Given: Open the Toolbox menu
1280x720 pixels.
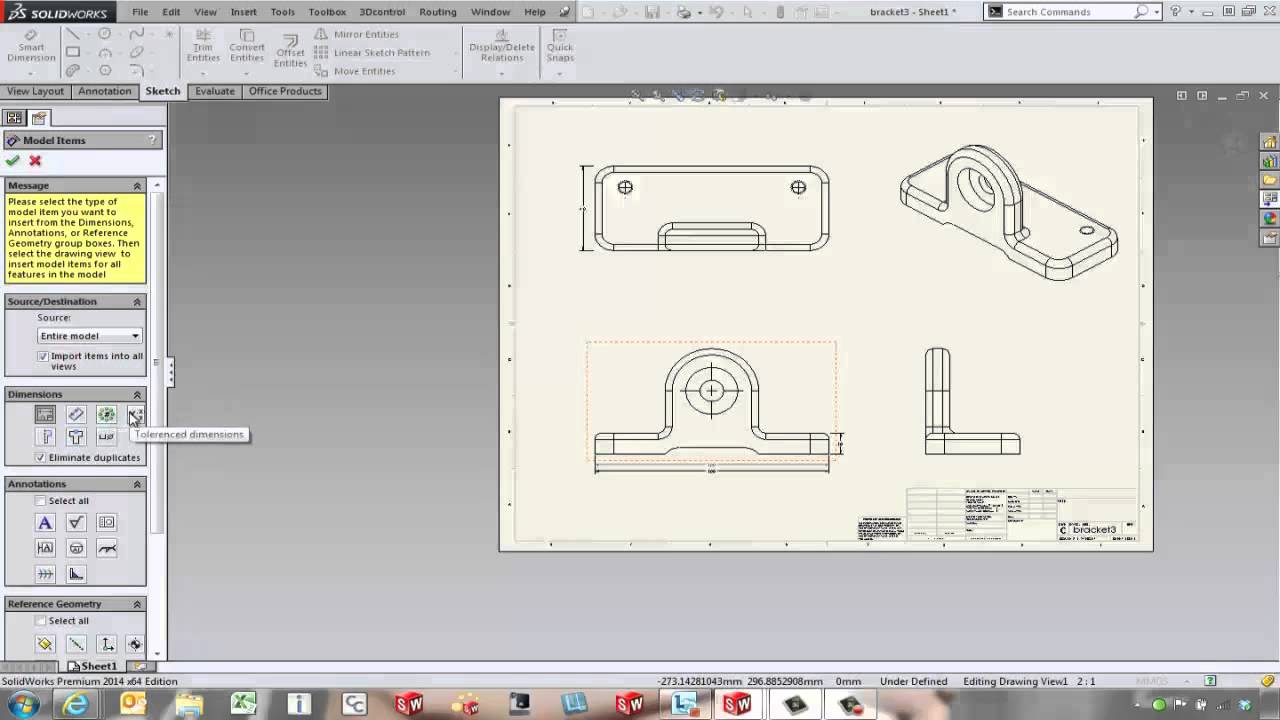Looking at the screenshot, I should [327, 12].
